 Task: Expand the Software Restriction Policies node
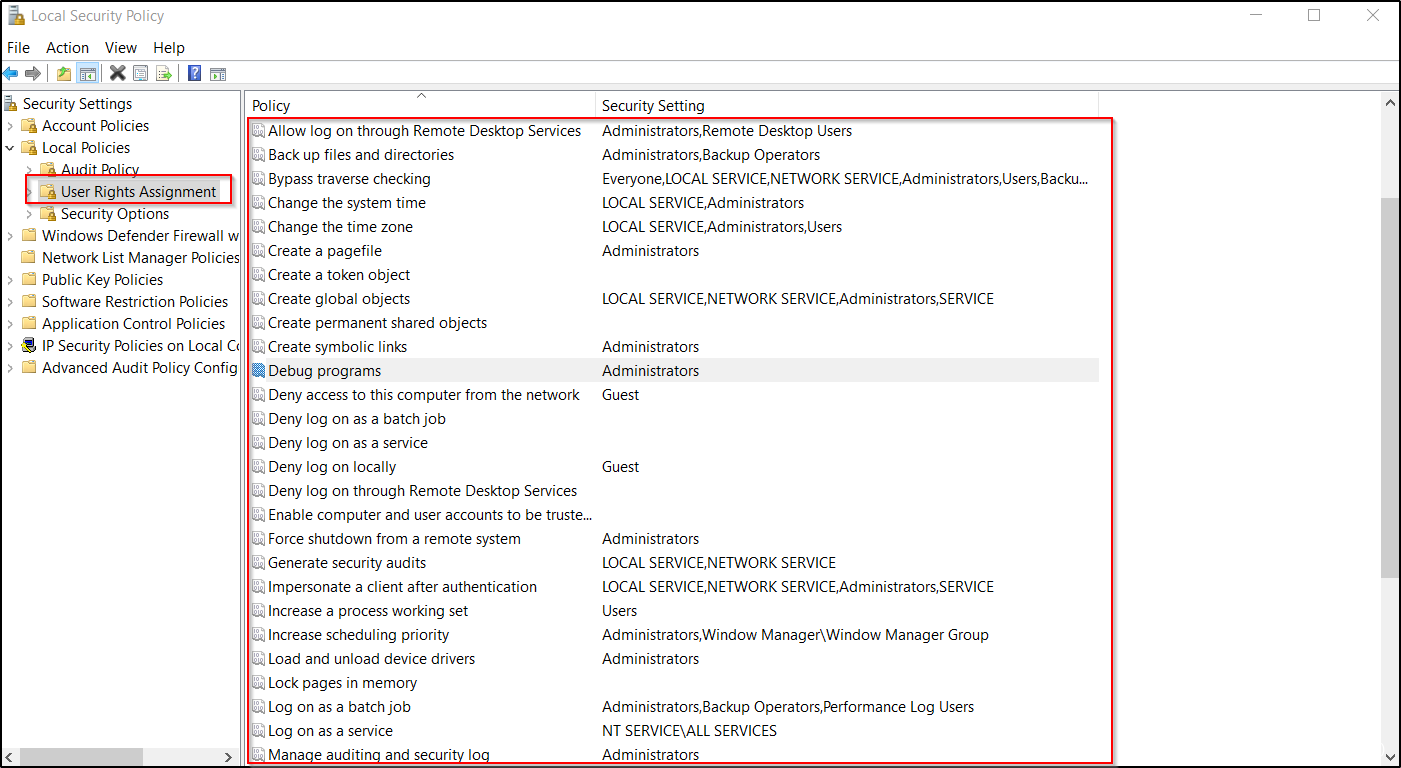[11, 302]
